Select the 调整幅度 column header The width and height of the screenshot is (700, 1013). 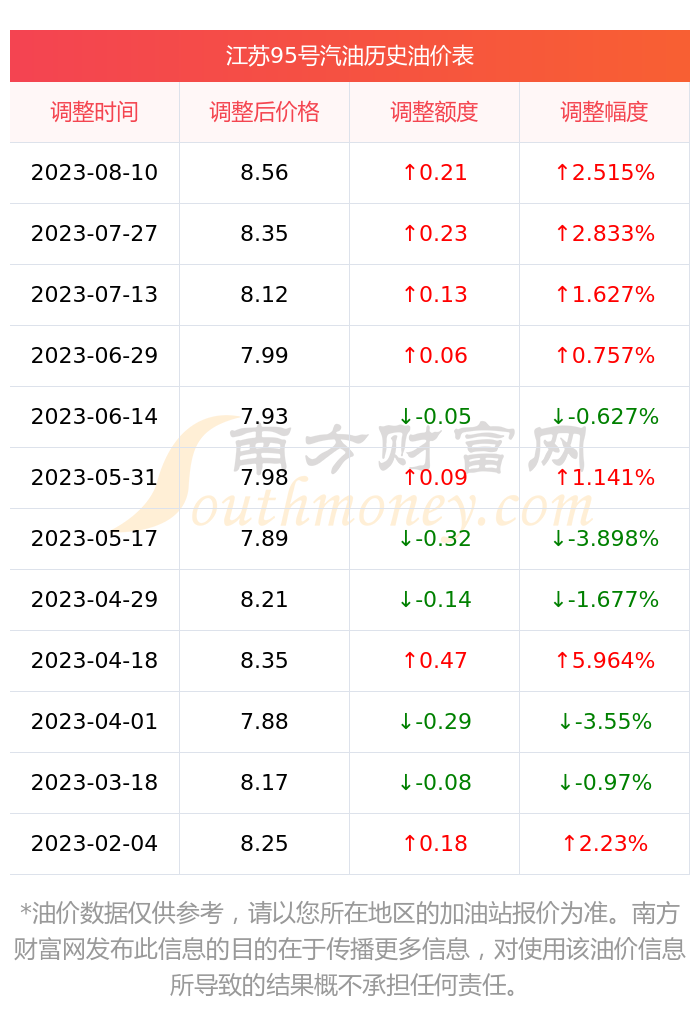point(604,112)
